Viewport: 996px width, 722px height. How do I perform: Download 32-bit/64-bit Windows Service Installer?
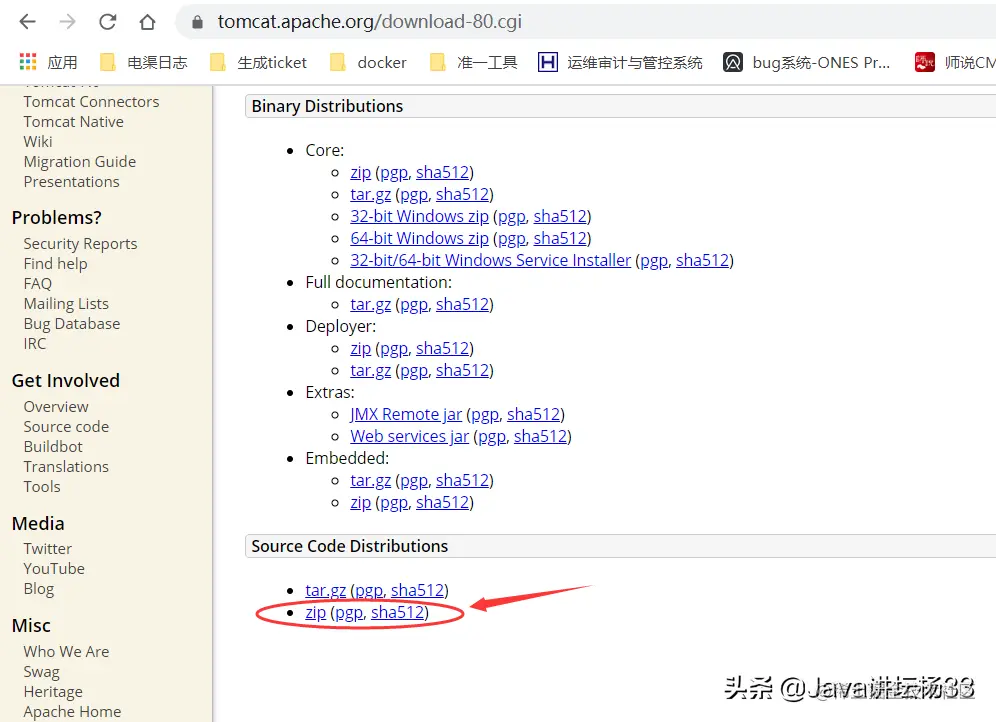(x=490, y=260)
